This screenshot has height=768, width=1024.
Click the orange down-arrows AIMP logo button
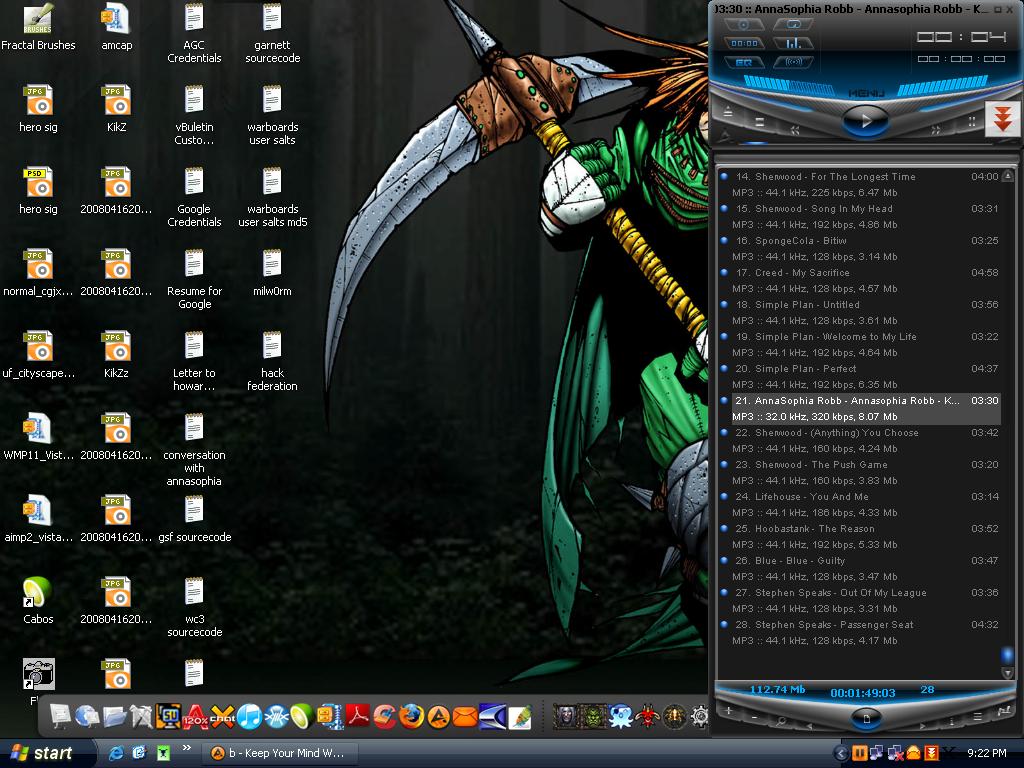pos(1002,118)
